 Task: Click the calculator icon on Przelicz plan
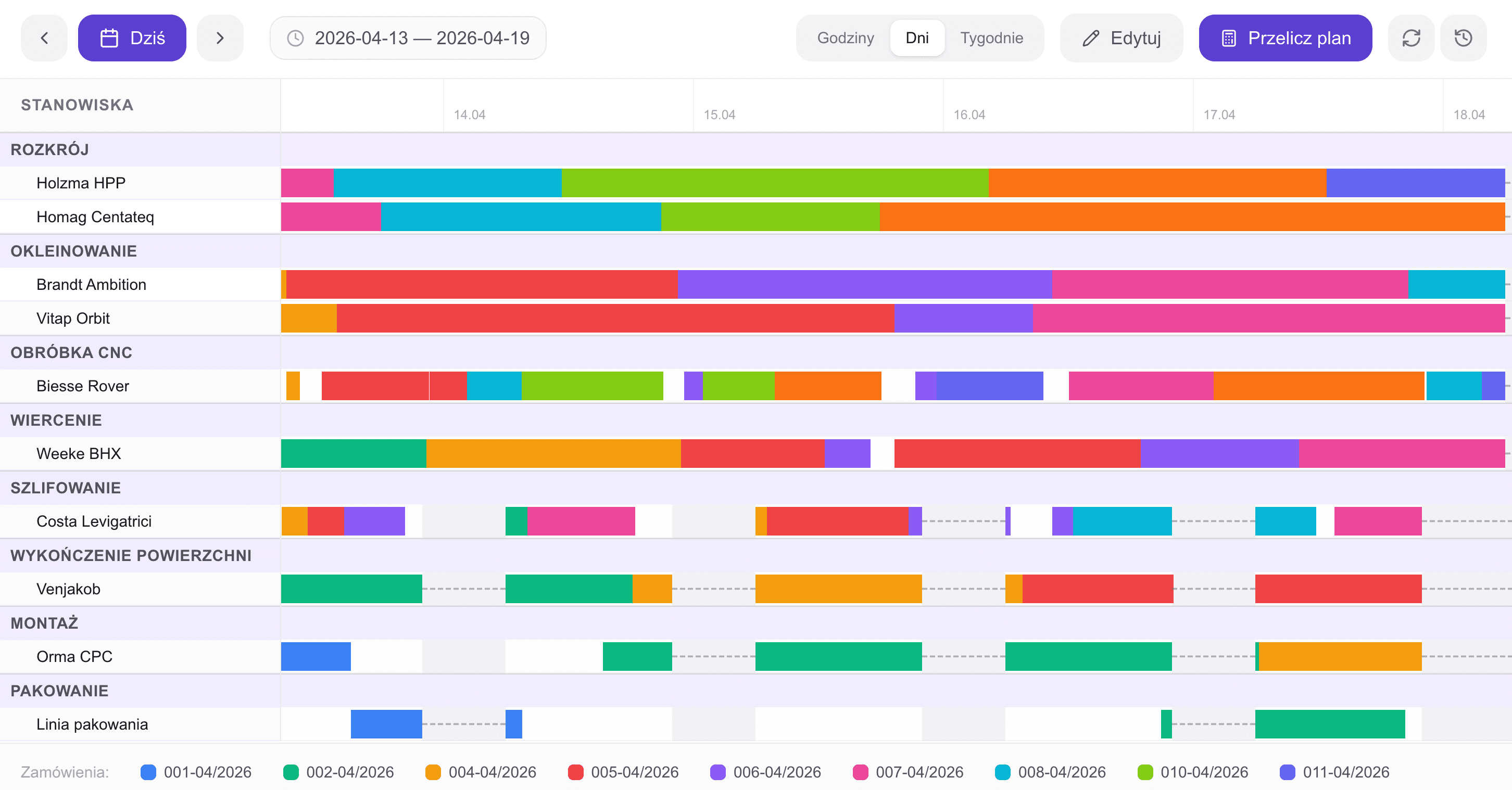1229,38
